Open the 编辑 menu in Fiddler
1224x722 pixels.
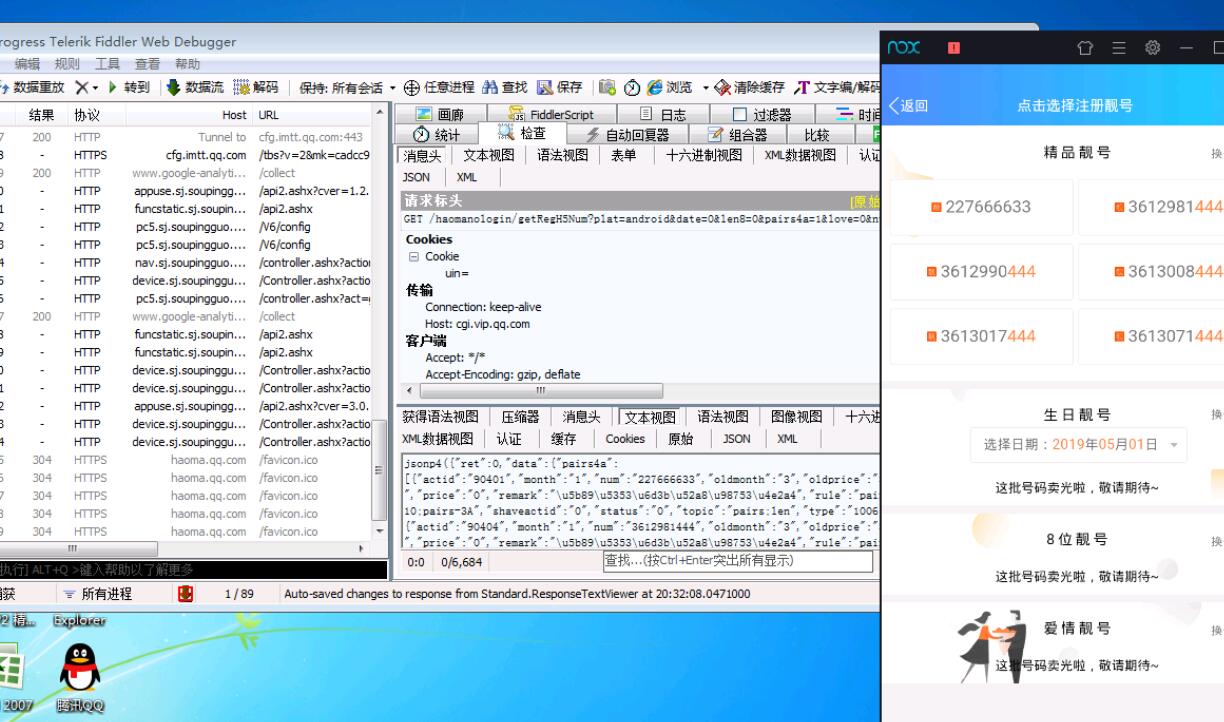[x=27, y=64]
